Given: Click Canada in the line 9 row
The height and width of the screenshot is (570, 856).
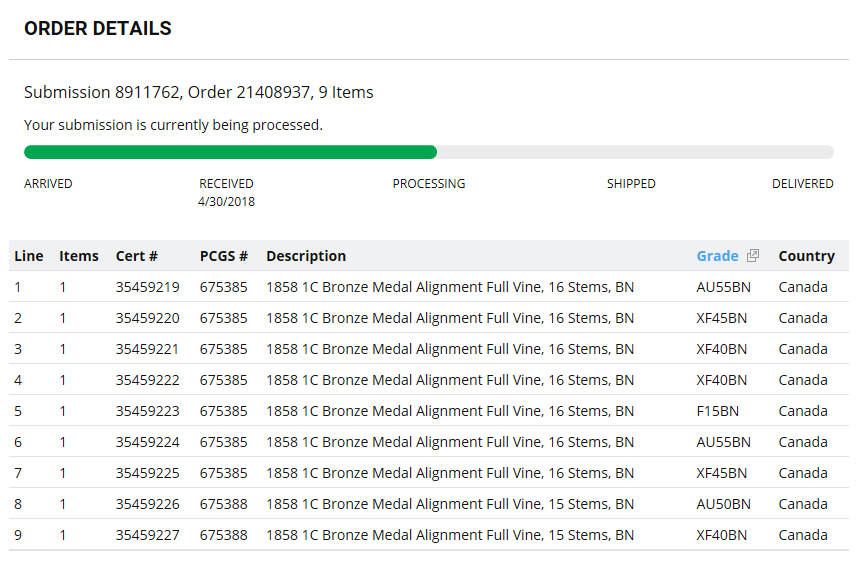Looking at the screenshot, I should pos(802,536).
